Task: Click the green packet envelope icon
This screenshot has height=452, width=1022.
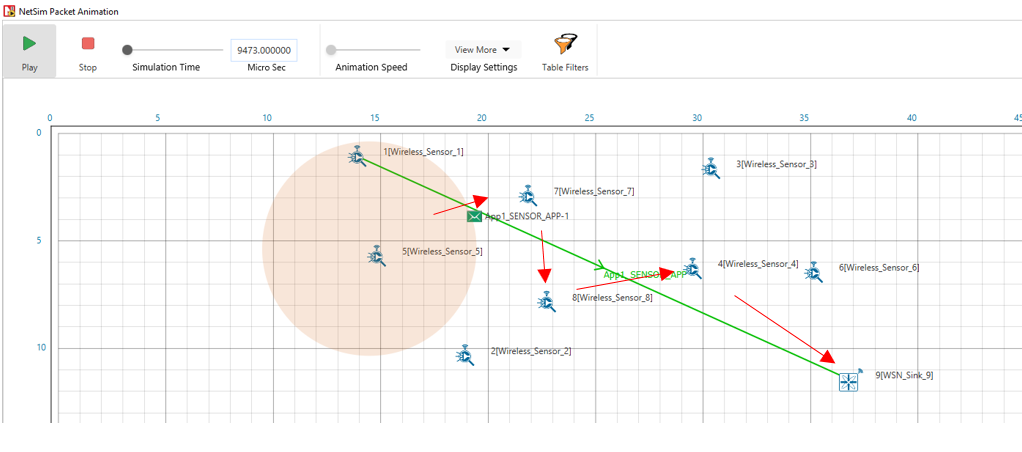Action: tap(474, 216)
